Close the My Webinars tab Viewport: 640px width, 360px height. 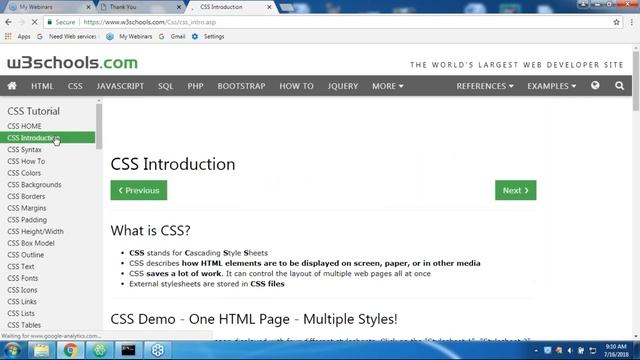click(88, 7)
